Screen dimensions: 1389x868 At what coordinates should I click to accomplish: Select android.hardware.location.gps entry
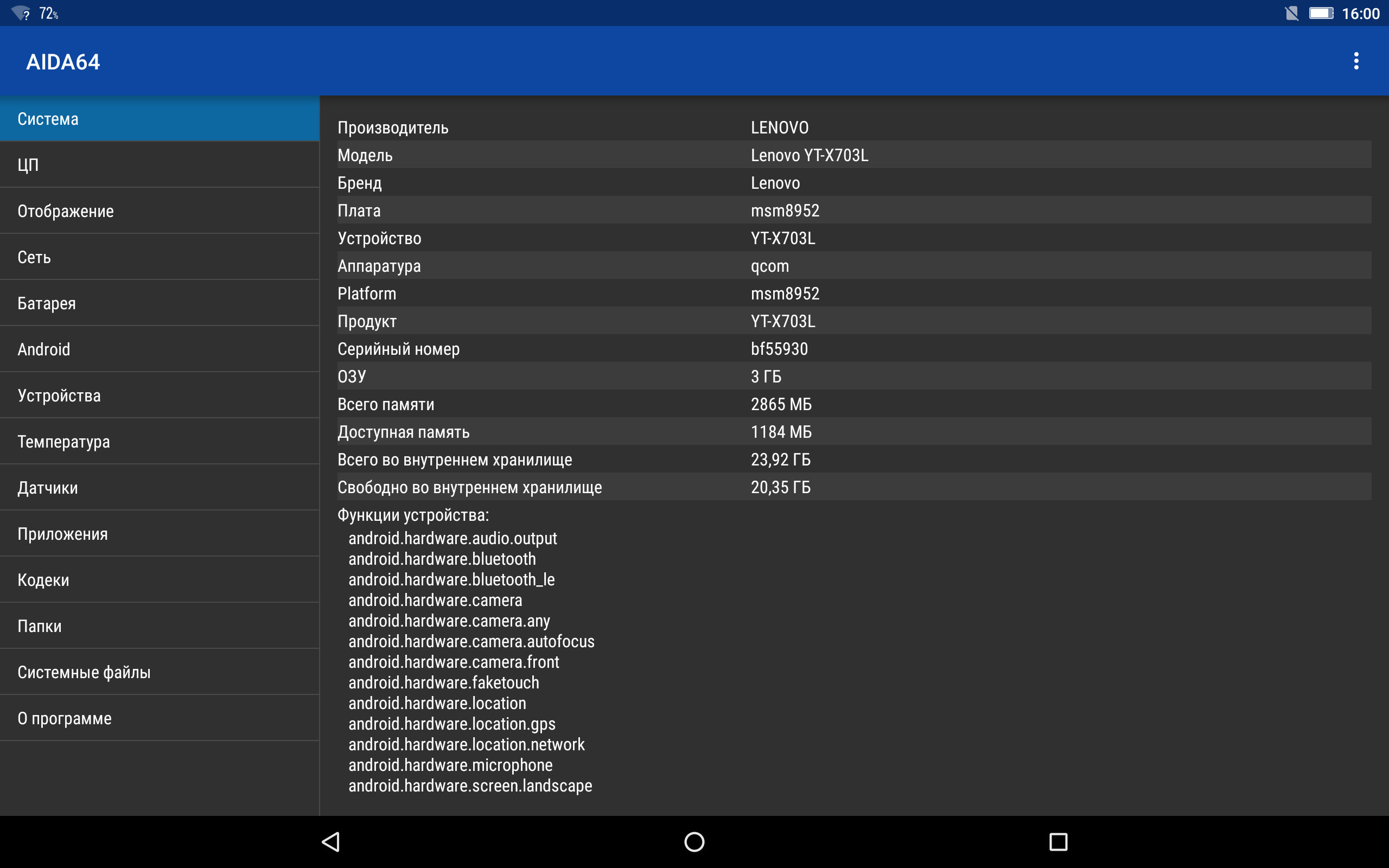point(452,724)
